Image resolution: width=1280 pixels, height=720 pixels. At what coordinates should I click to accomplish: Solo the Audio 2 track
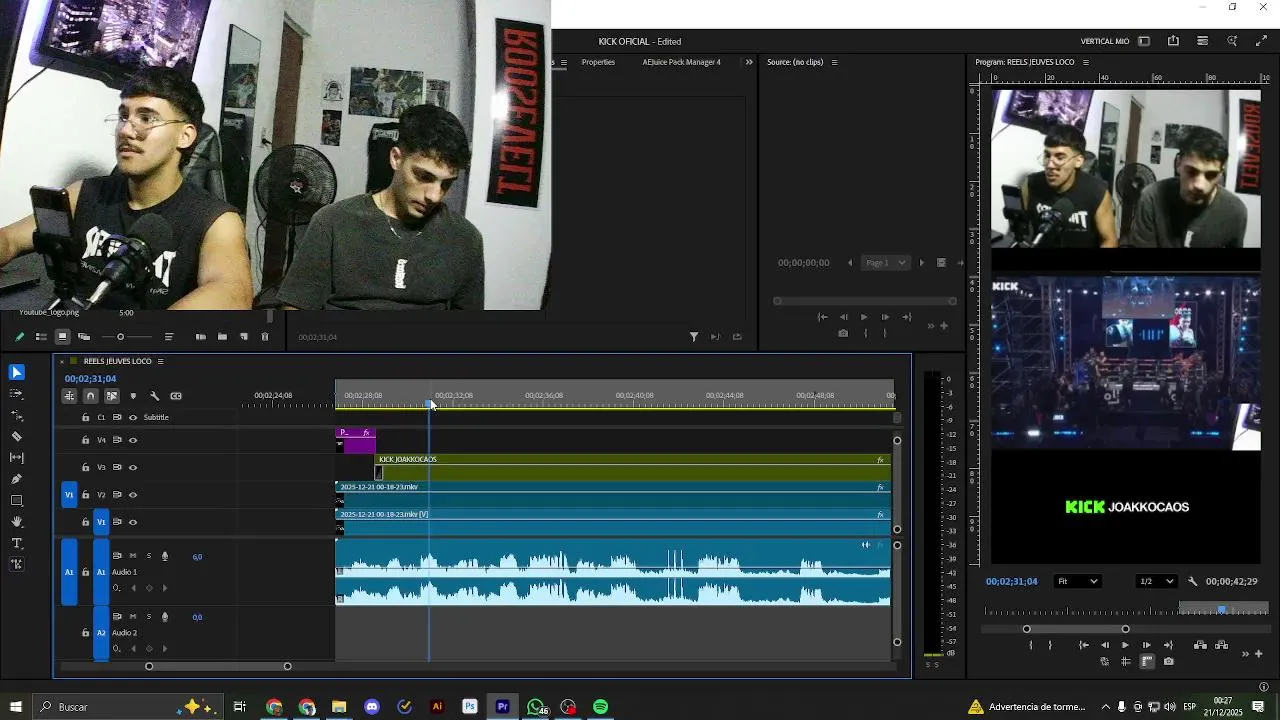point(149,617)
